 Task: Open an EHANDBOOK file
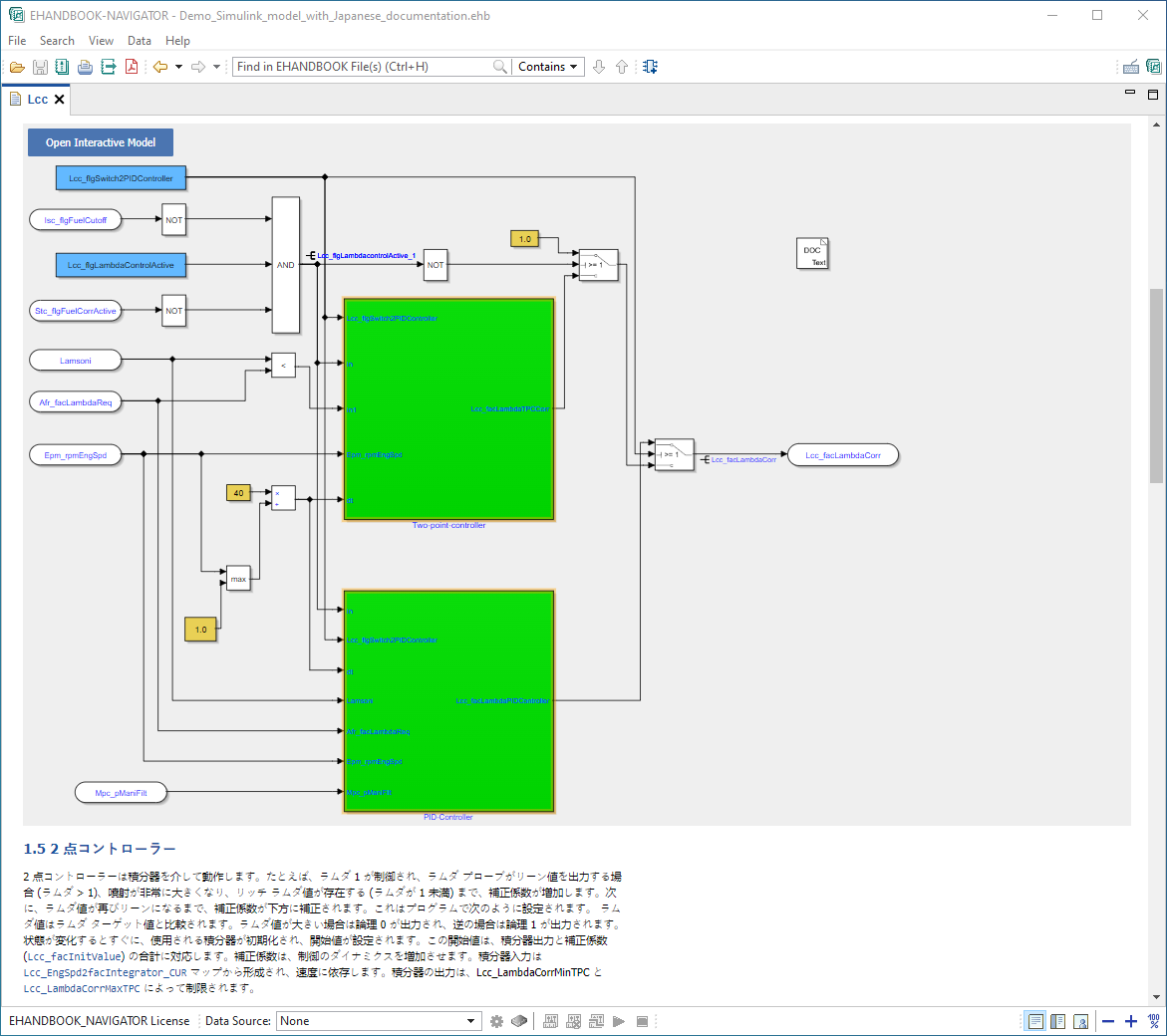pyautogui.click(x=17, y=66)
